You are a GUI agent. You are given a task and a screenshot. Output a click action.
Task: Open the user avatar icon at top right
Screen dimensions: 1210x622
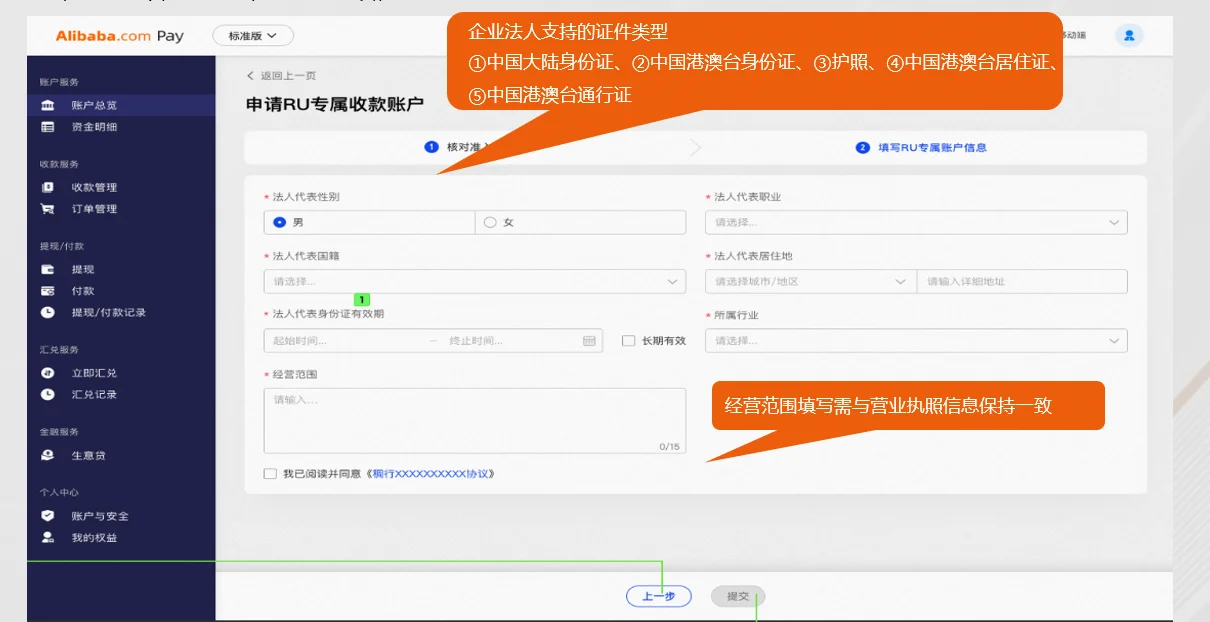[1129, 36]
